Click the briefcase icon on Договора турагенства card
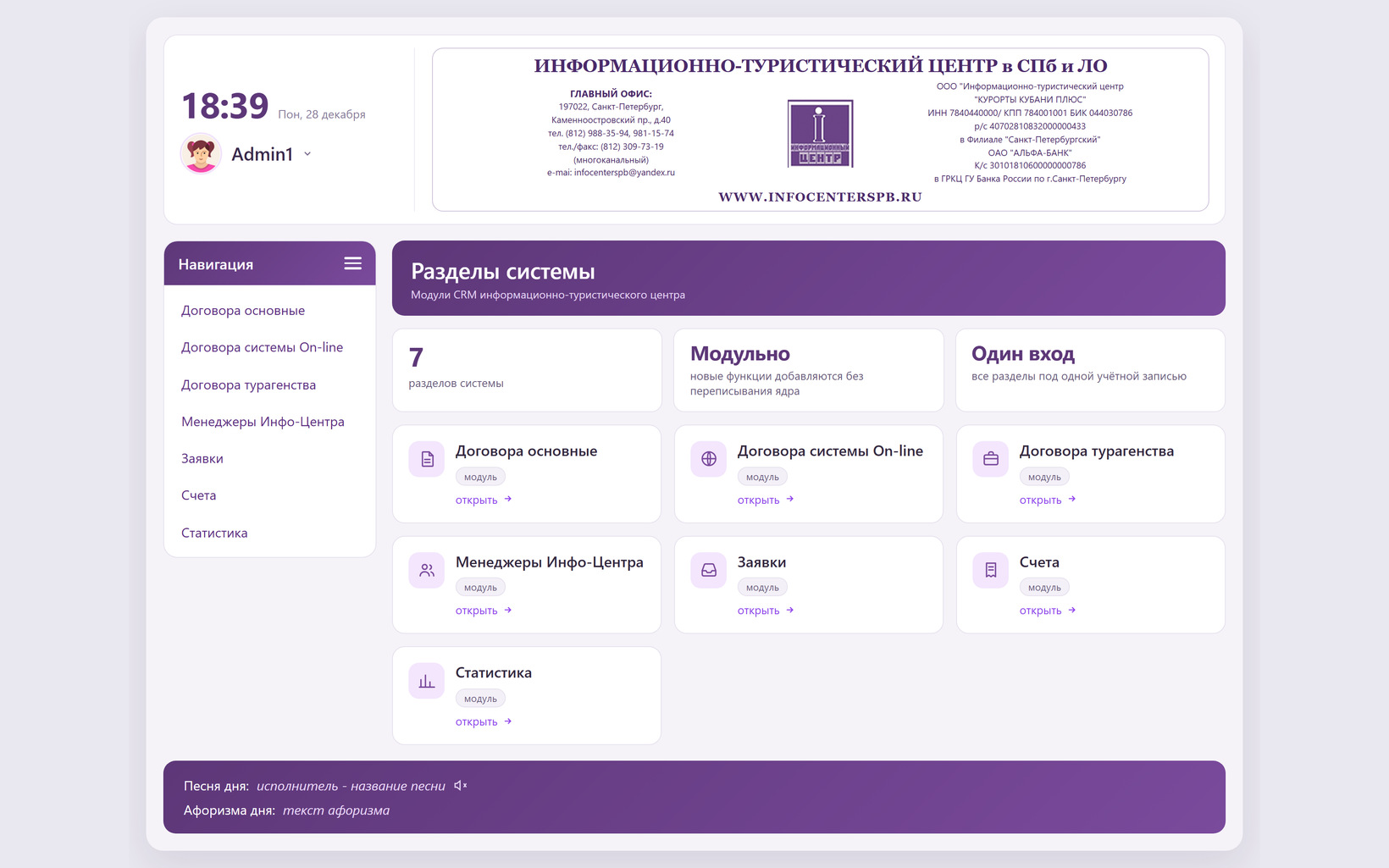 coord(991,459)
